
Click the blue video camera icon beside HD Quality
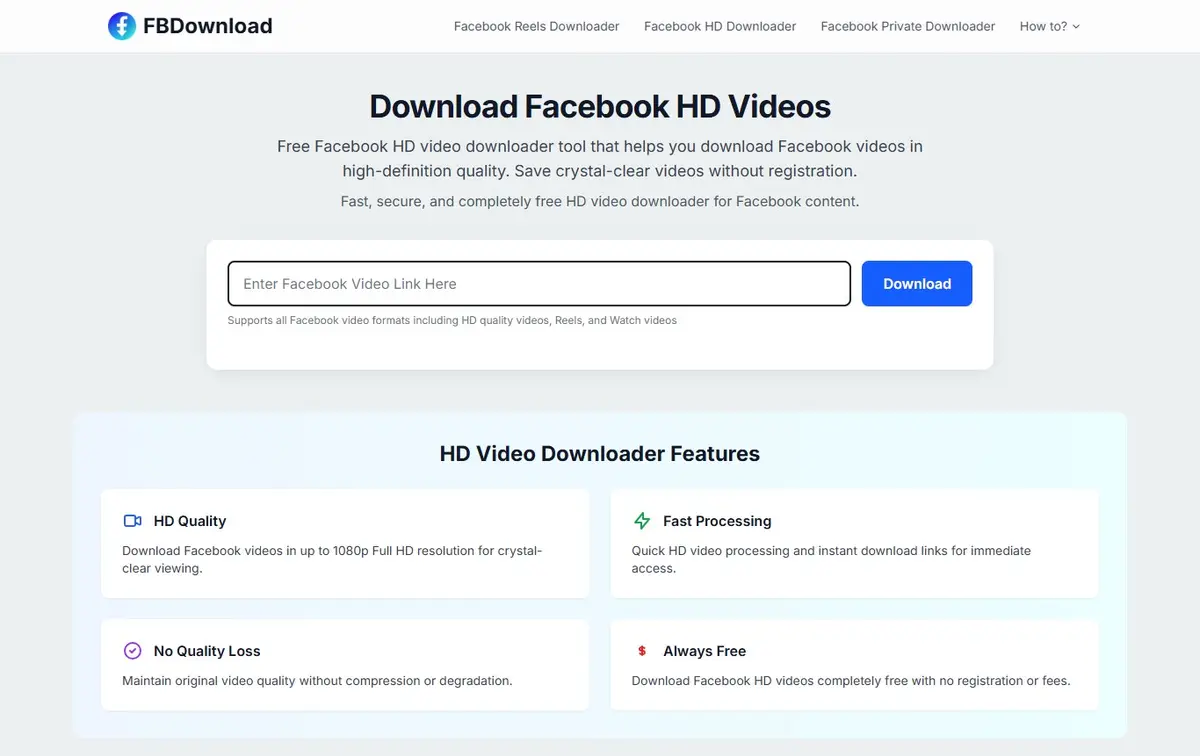(x=132, y=520)
